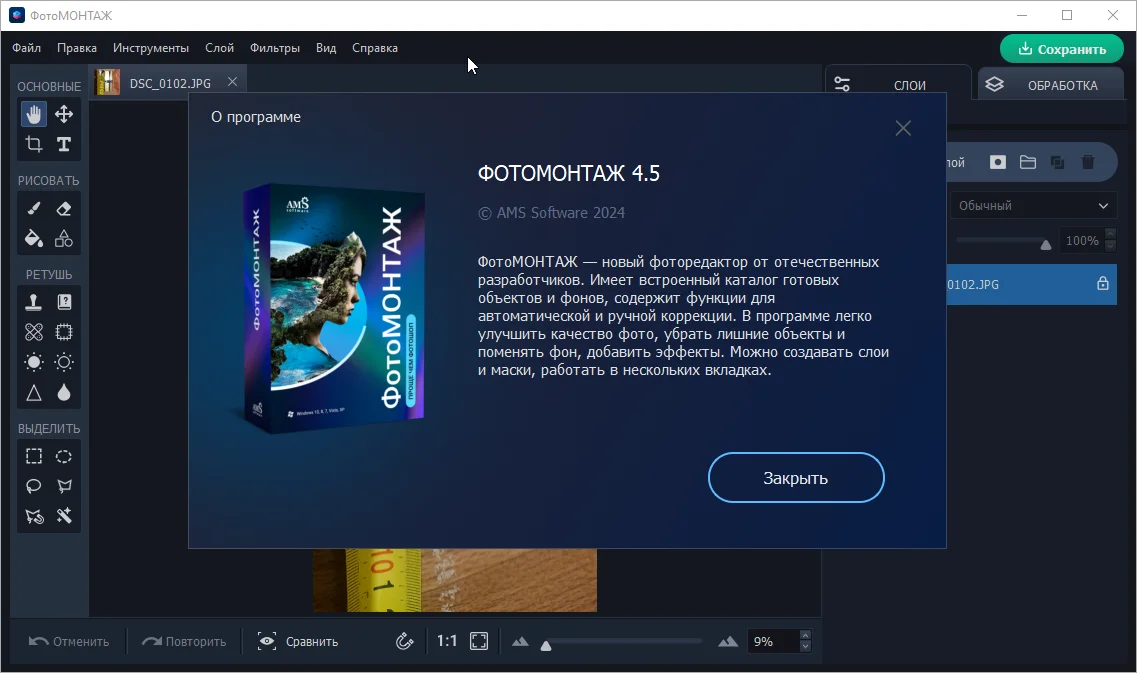Select the Crop tool
This screenshot has width=1137, height=673.
tap(34, 144)
